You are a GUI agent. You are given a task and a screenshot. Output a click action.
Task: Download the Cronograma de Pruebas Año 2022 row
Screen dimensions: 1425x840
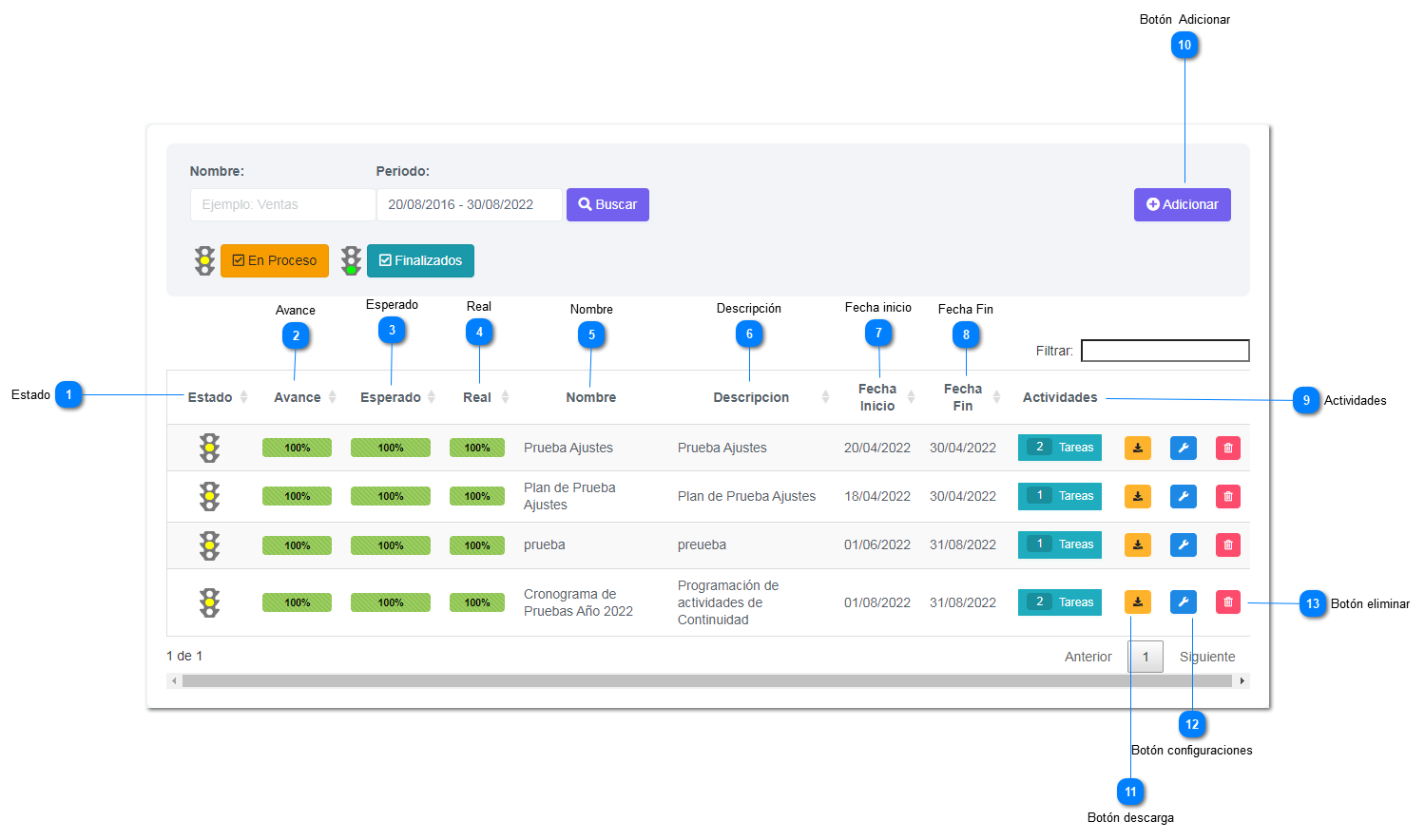click(x=1137, y=601)
